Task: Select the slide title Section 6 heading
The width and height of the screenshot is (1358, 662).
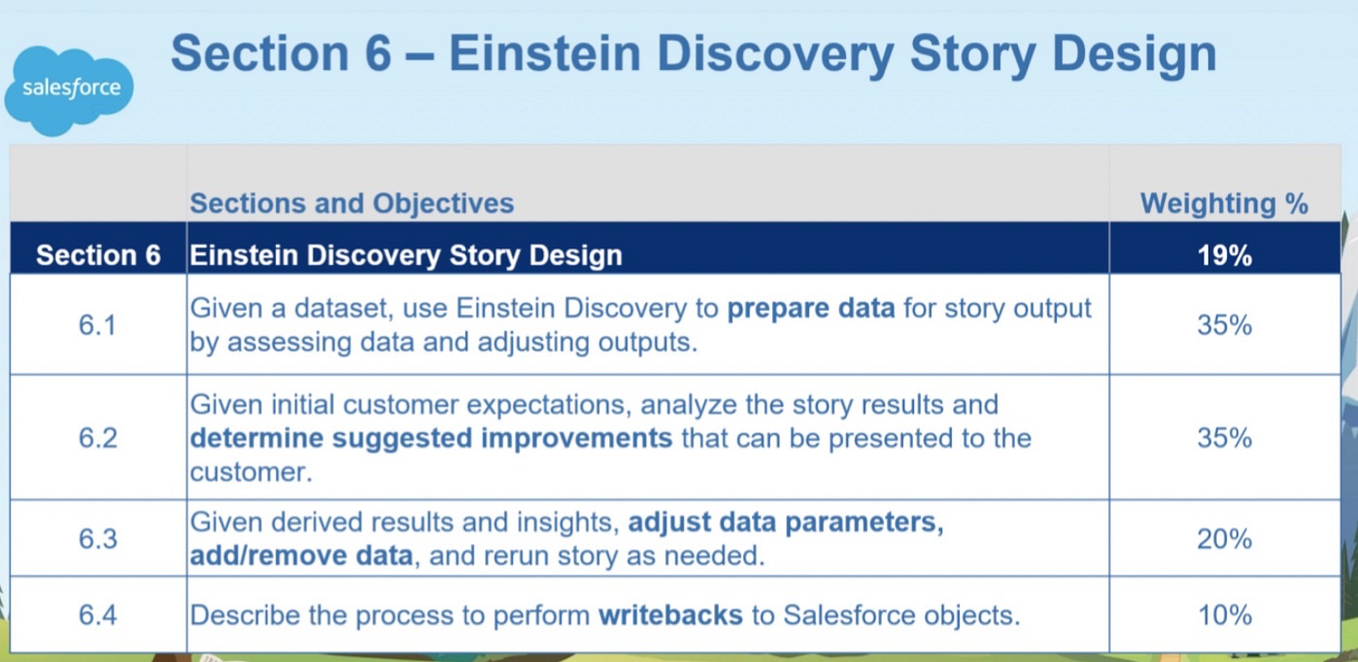Action: [x=693, y=54]
